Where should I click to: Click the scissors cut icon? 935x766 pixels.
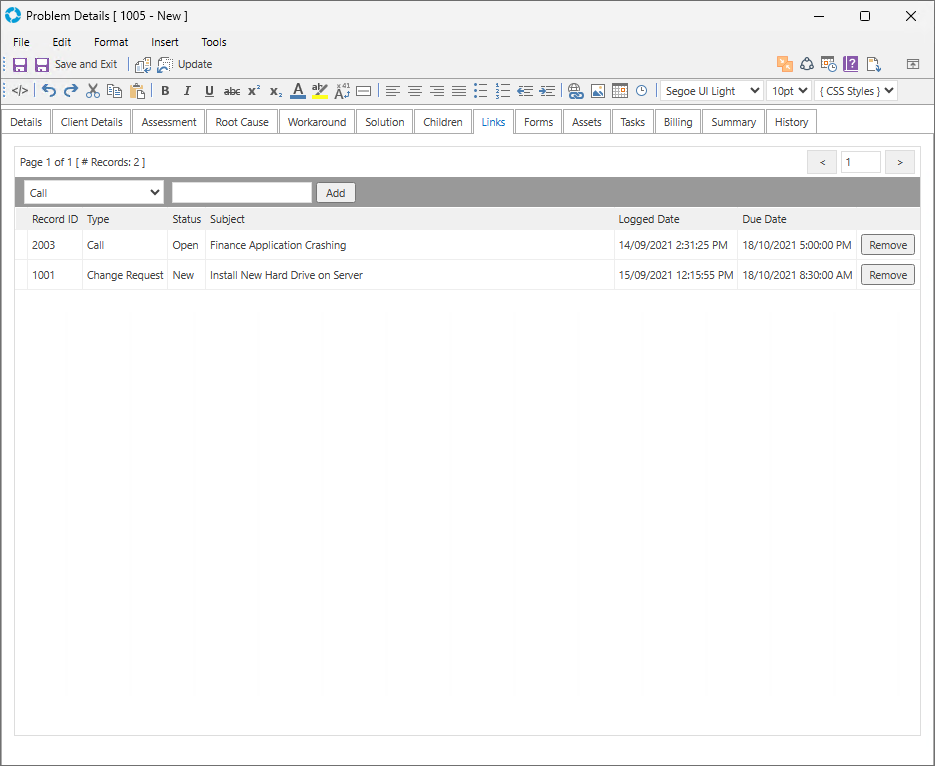pos(93,91)
